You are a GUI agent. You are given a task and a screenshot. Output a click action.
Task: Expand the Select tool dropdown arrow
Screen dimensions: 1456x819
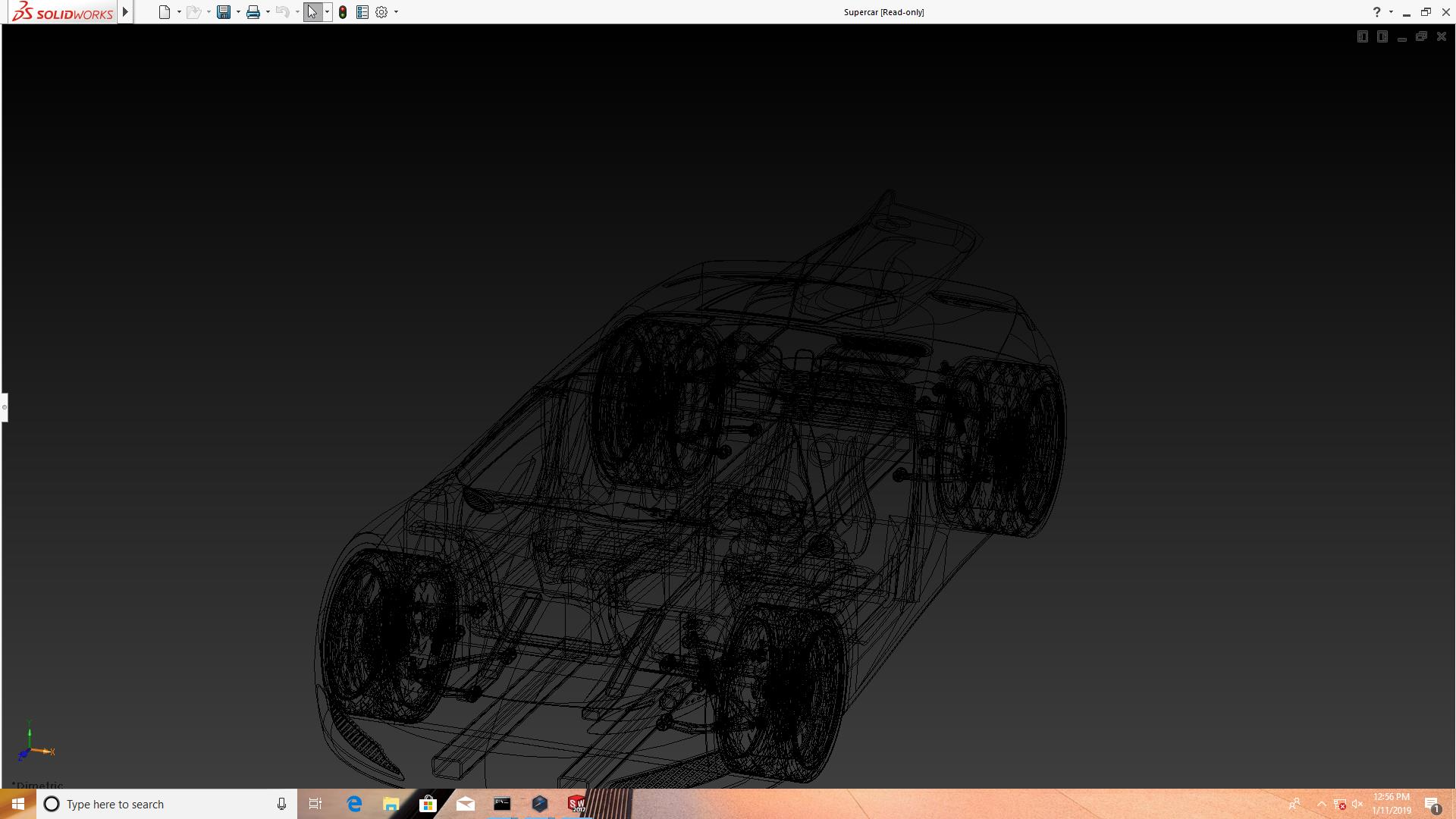pos(327,12)
